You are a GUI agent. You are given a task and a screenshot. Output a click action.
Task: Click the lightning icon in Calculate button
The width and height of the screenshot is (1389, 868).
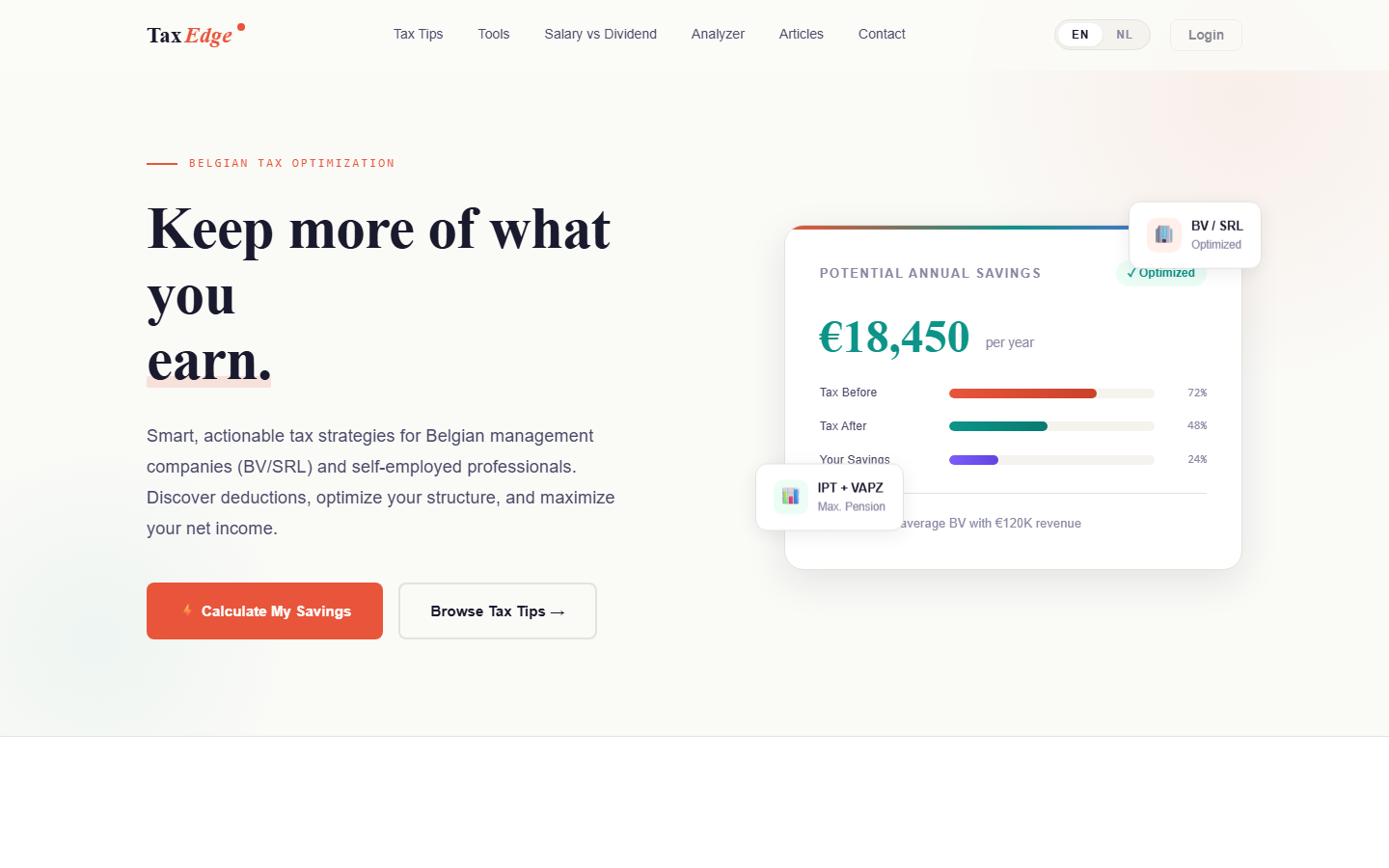(187, 610)
